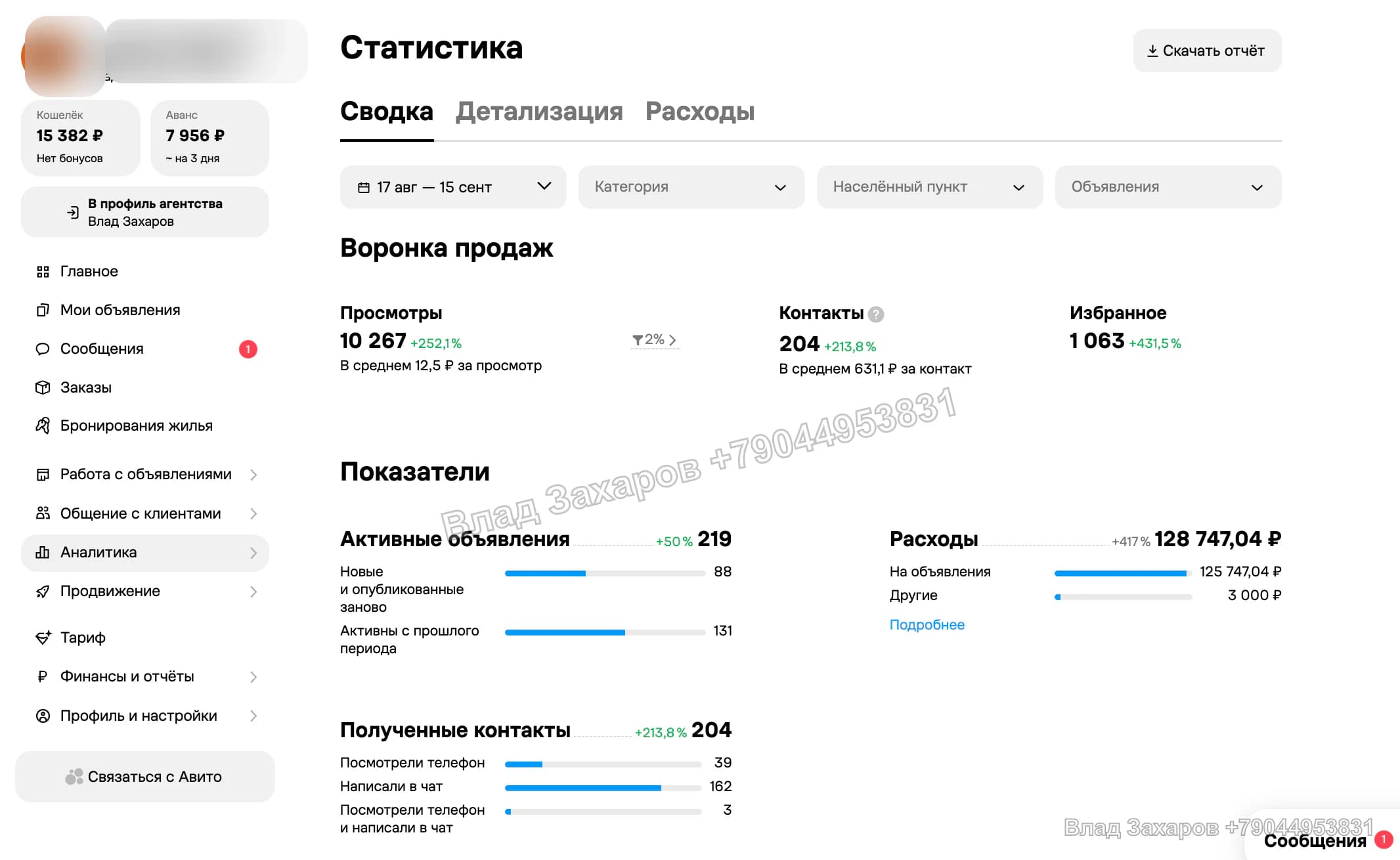Open the Тариф menu item
The height and width of the screenshot is (860, 1400).
click(144, 637)
